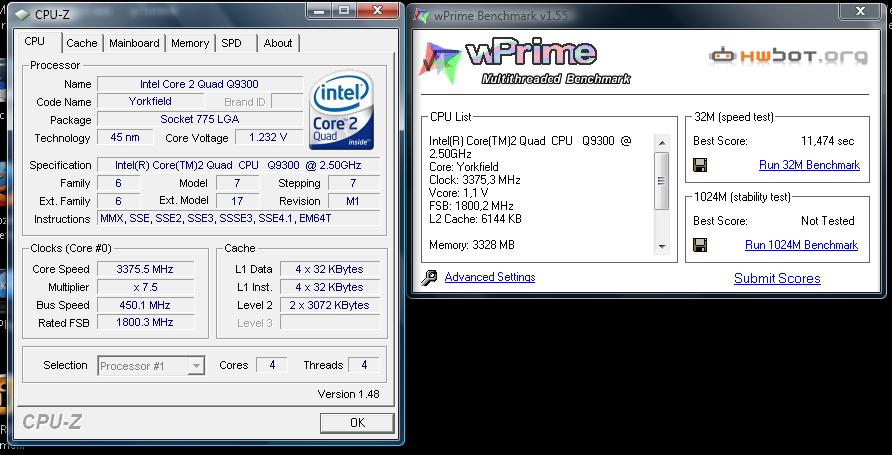Click the wPrime title bar icon

422,15
